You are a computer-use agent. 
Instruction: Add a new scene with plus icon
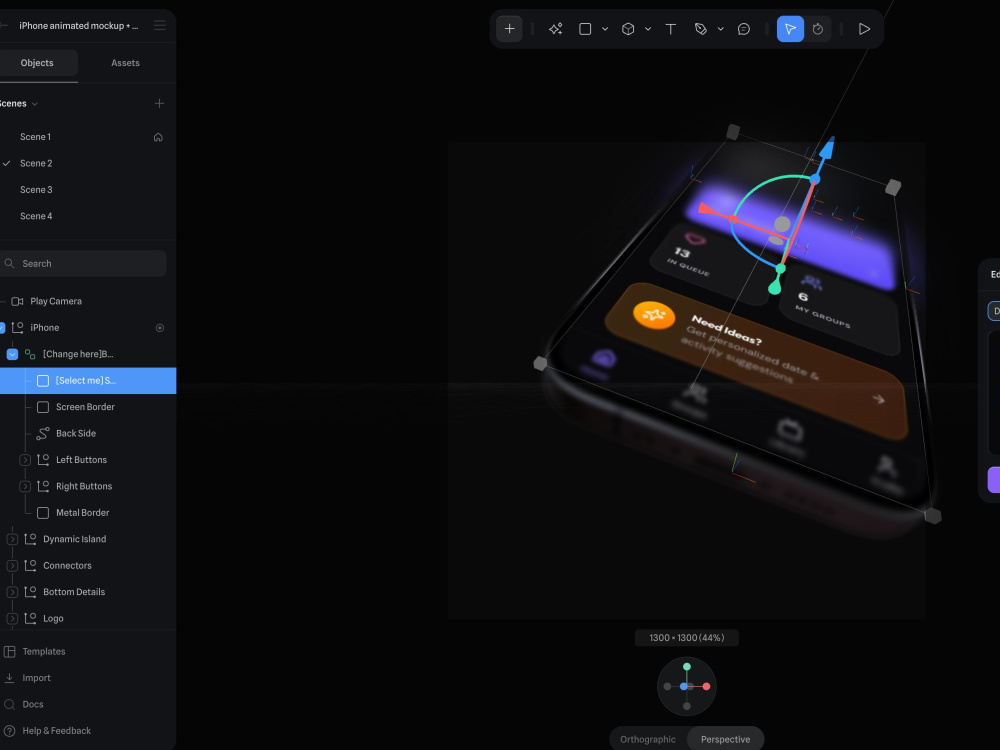tap(159, 103)
